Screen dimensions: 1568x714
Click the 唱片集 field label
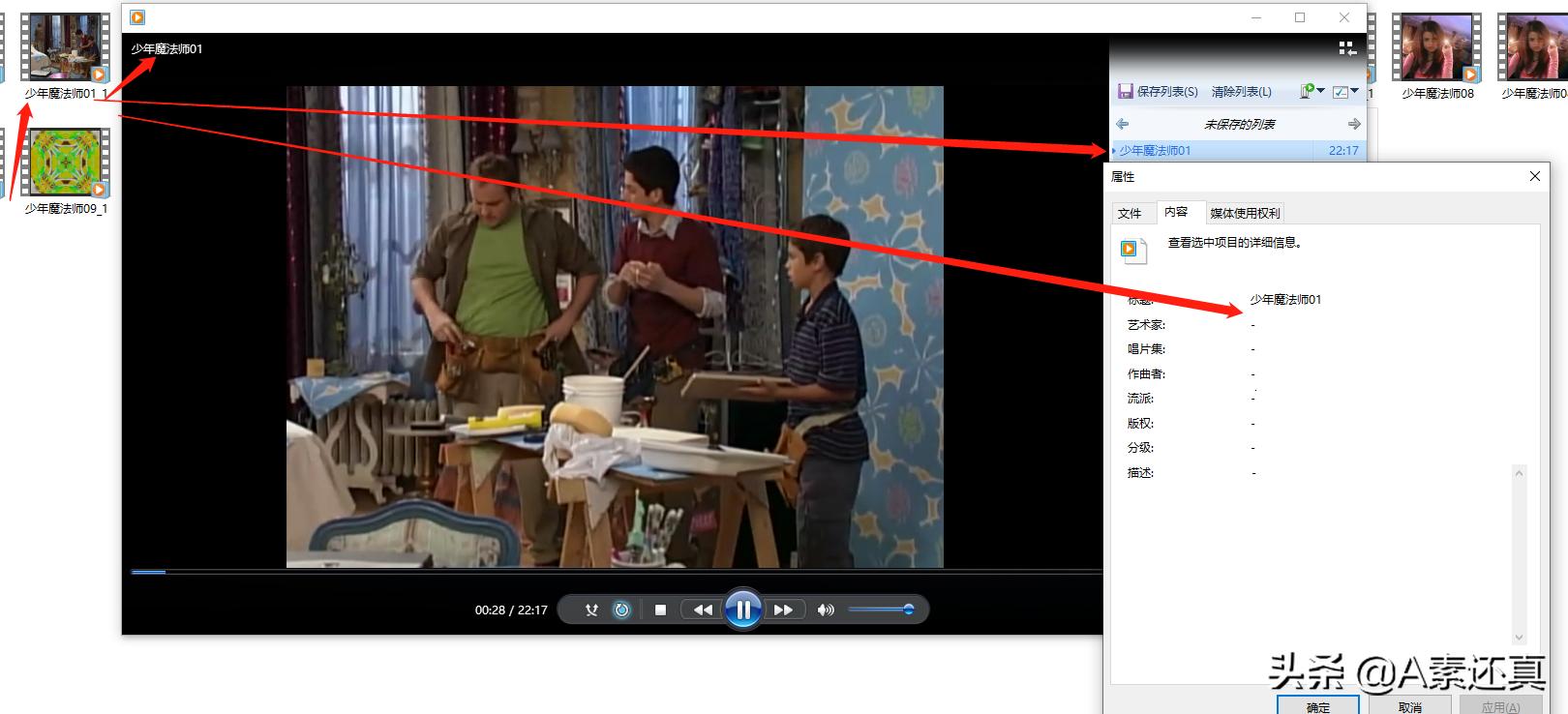click(x=1146, y=349)
